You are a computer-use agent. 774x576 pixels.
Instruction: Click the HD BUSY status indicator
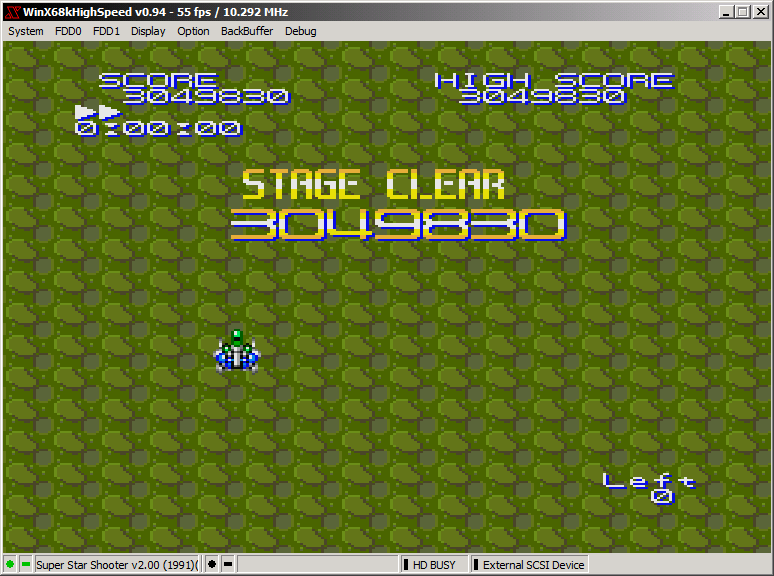click(433, 565)
